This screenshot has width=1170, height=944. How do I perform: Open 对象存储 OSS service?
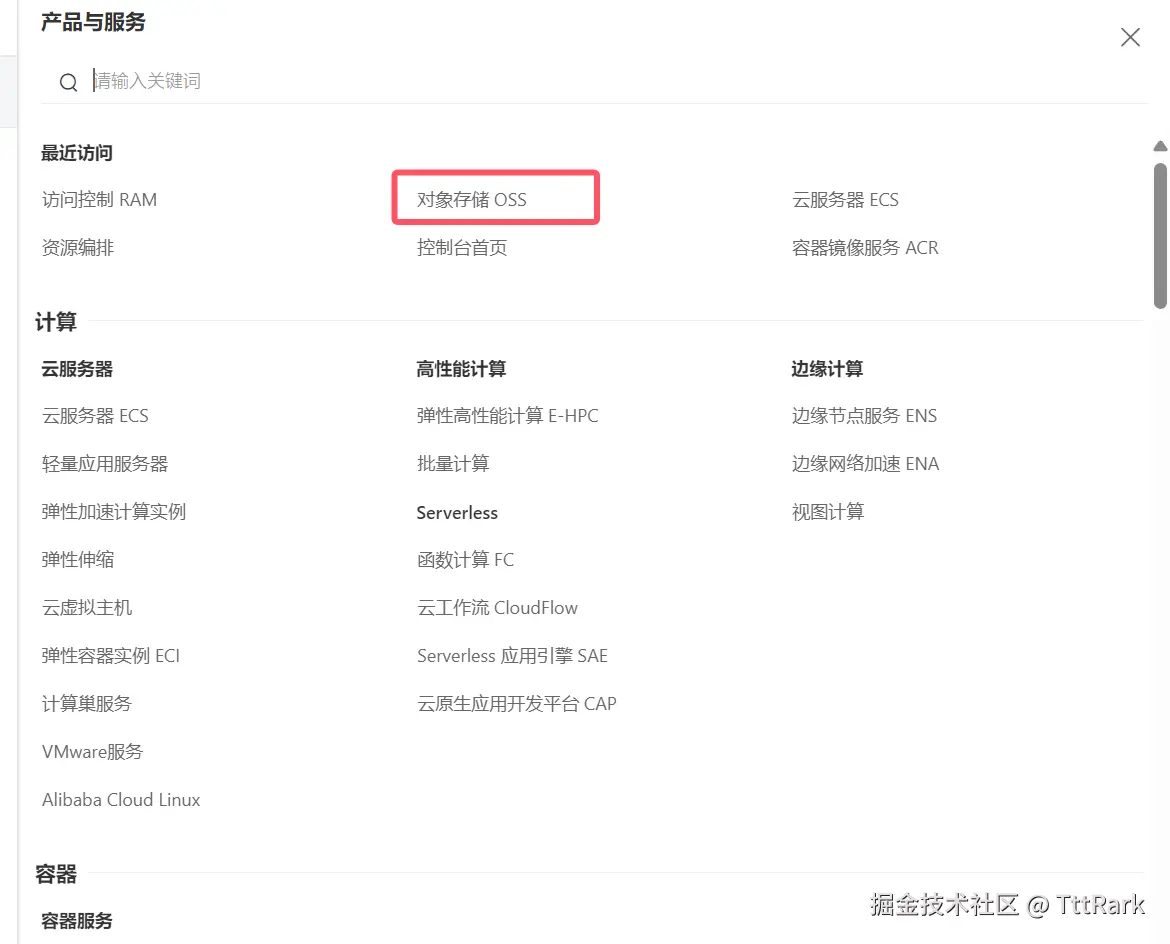coord(472,200)
